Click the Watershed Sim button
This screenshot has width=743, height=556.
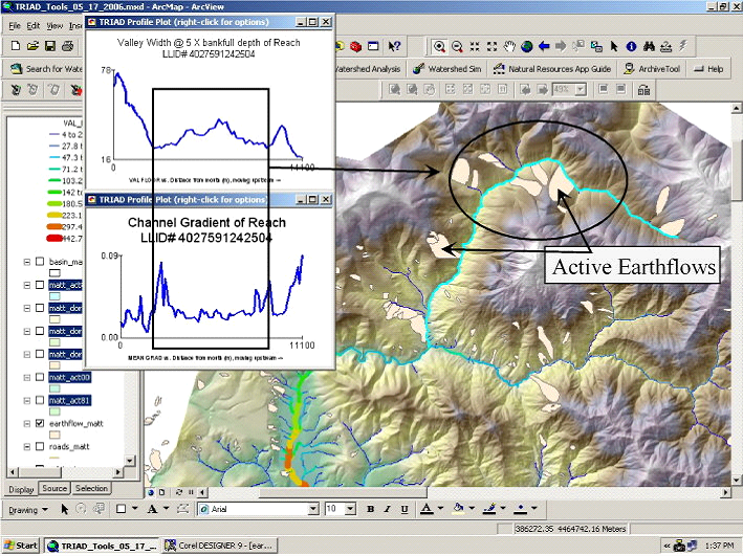coord(447,69)
